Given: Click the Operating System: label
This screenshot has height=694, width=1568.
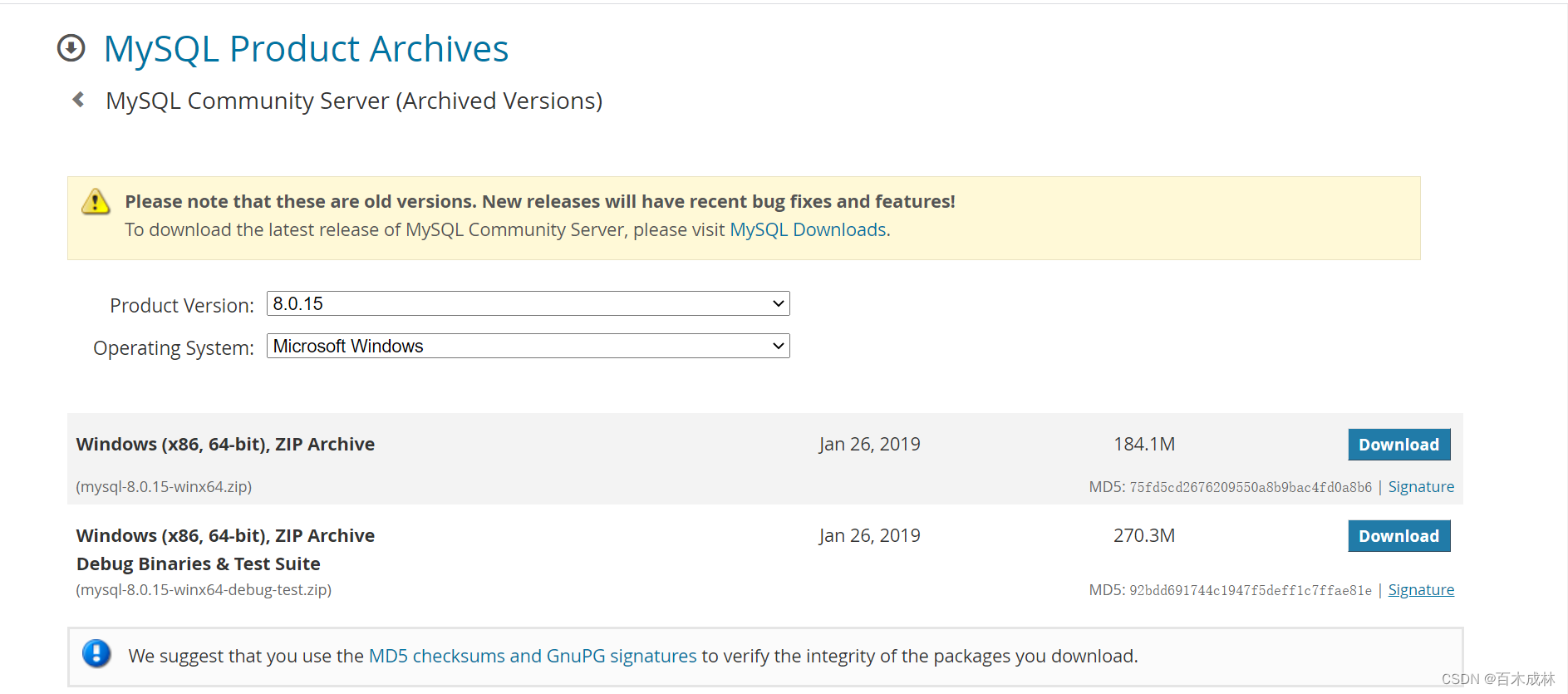Looking at the screenshot, I should point(174,348).
